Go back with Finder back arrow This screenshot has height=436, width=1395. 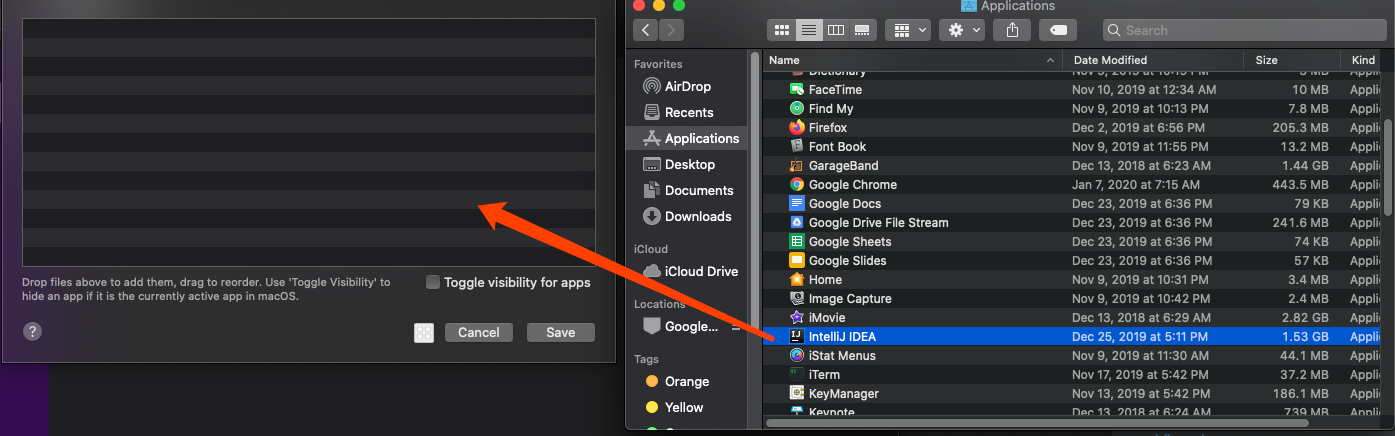[646, 30]
